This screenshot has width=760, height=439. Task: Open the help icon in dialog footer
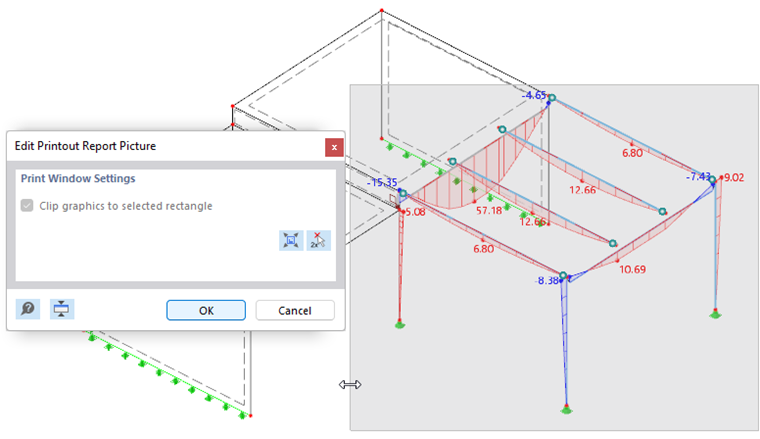pos(28,309)
